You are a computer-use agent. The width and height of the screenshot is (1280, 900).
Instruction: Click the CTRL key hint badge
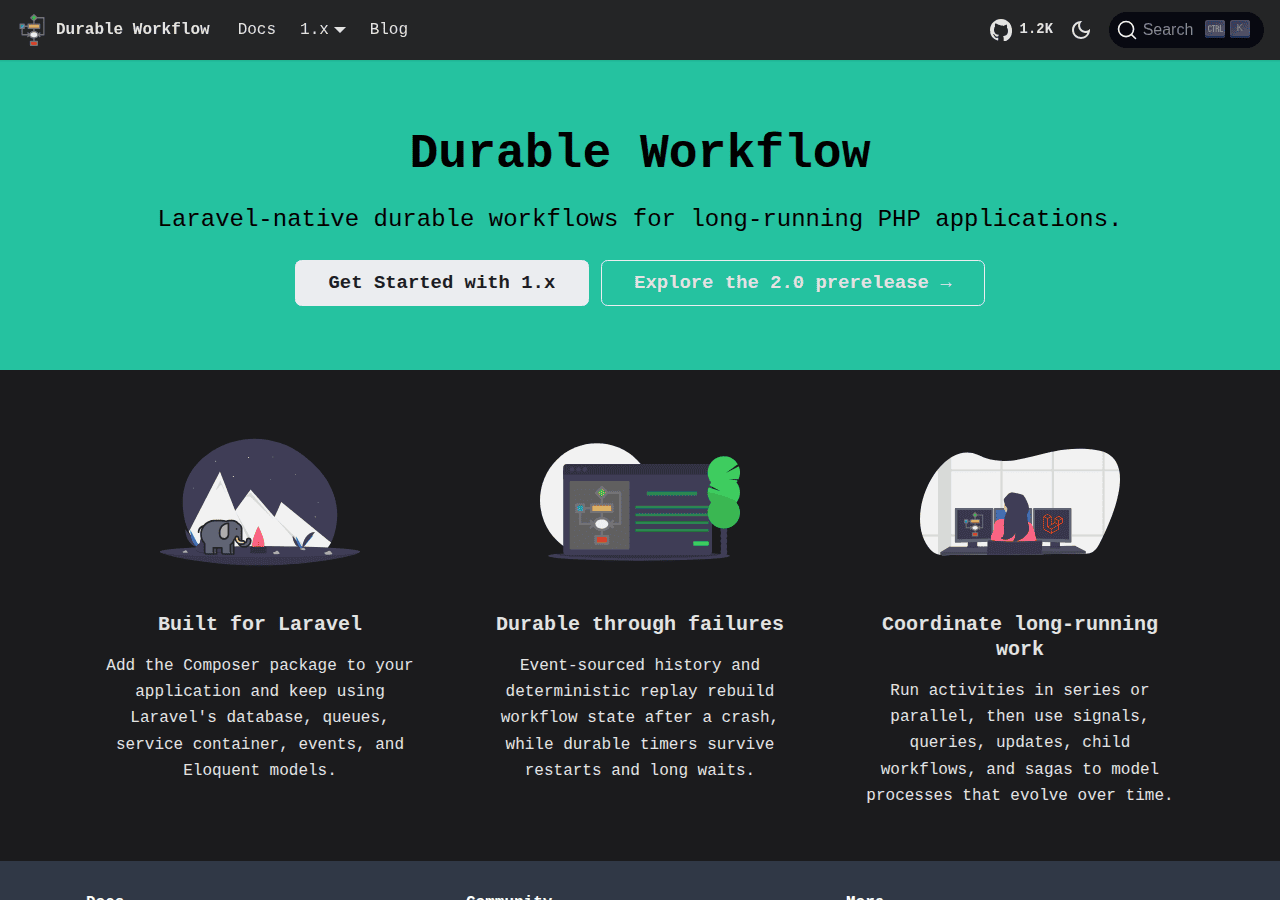1215,29
